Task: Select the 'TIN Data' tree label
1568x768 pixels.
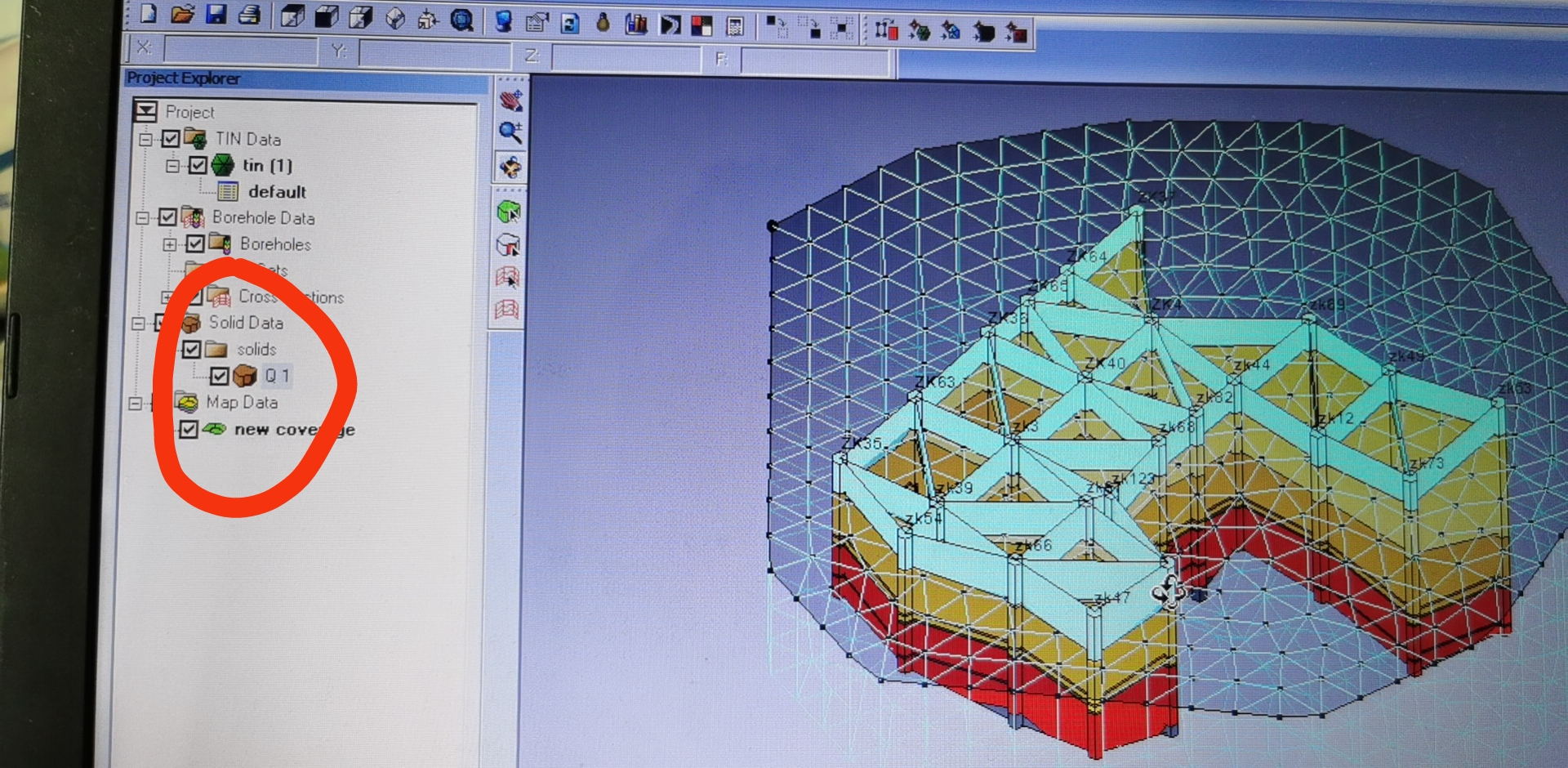Action: [x=248, y=139]
